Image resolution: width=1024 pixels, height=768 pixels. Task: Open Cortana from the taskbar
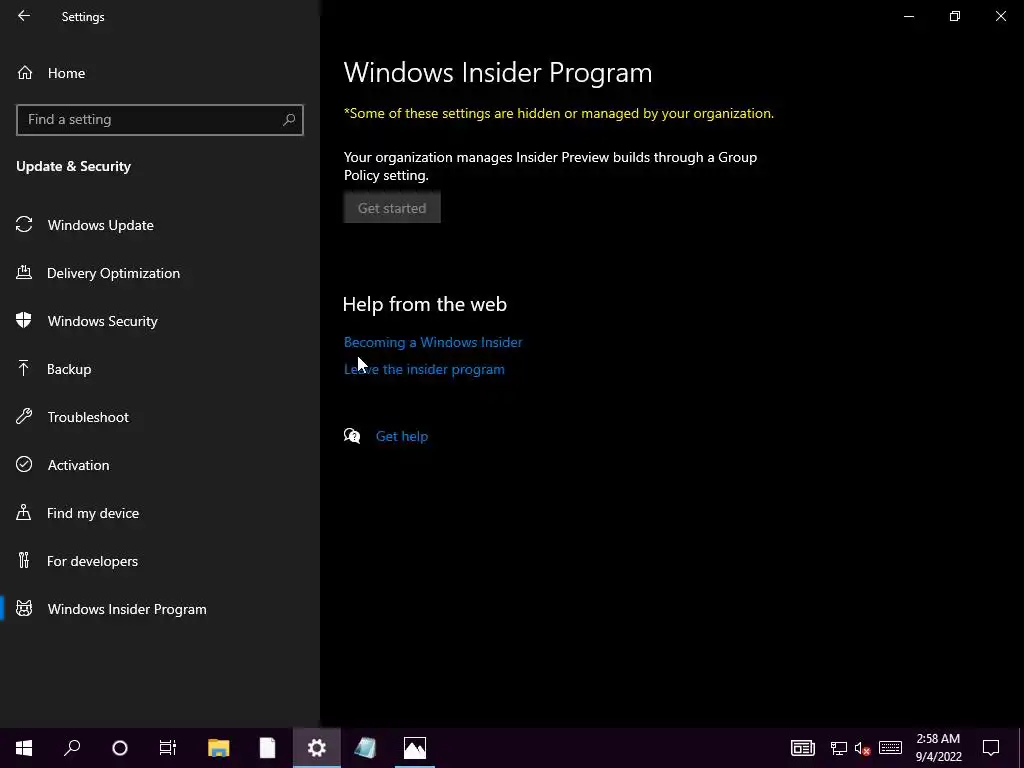pos(120,748)
